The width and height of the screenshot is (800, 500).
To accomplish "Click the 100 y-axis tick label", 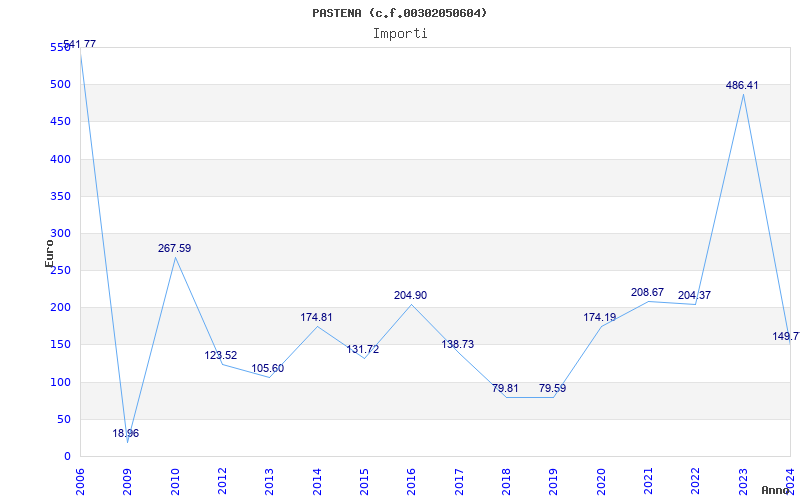I will point(60,382).
